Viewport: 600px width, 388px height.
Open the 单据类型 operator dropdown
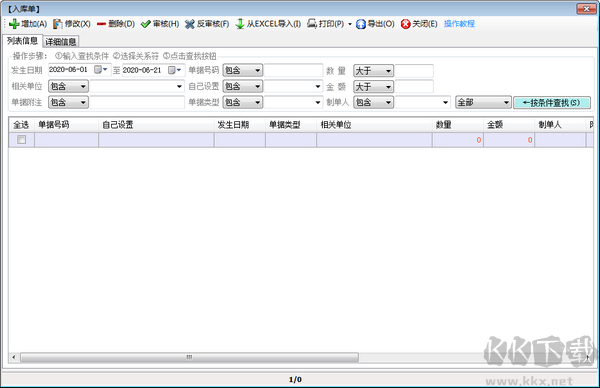pyautogui.click(x=243, y=102)
